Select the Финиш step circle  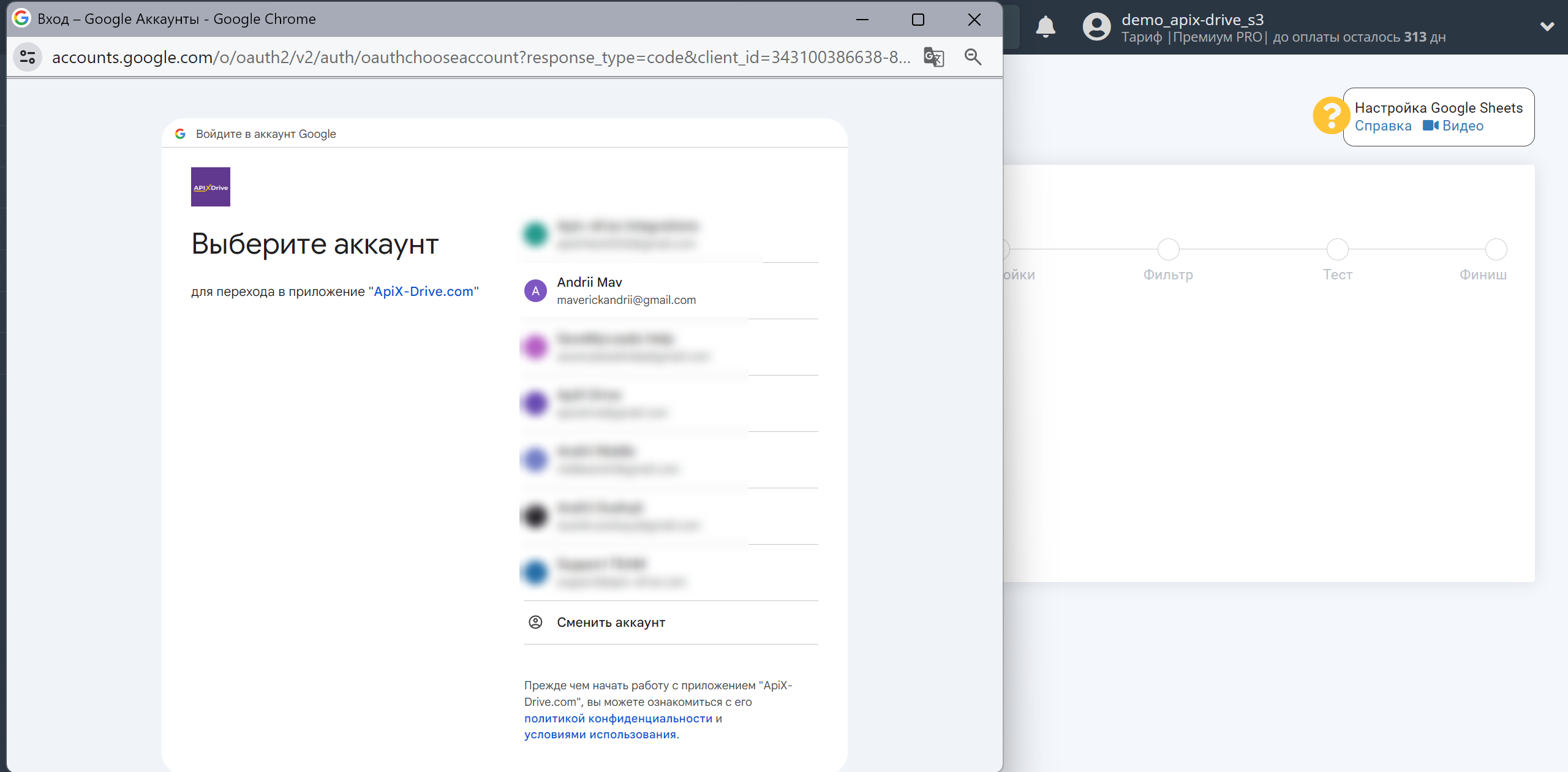point(1496,249)
